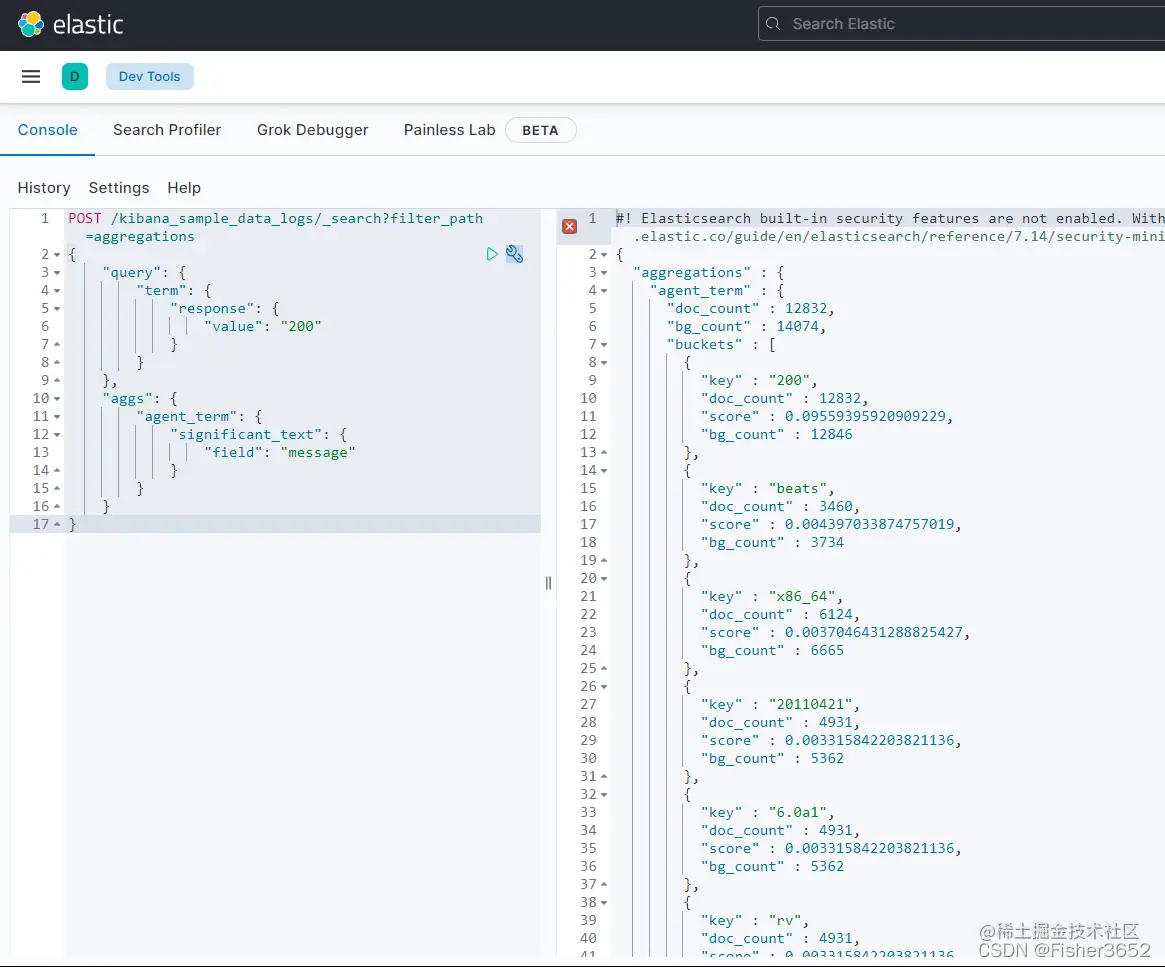The width and height of the screenshot is (1165, 967).
Task: Open console Settings
Action: pos(119,188)
